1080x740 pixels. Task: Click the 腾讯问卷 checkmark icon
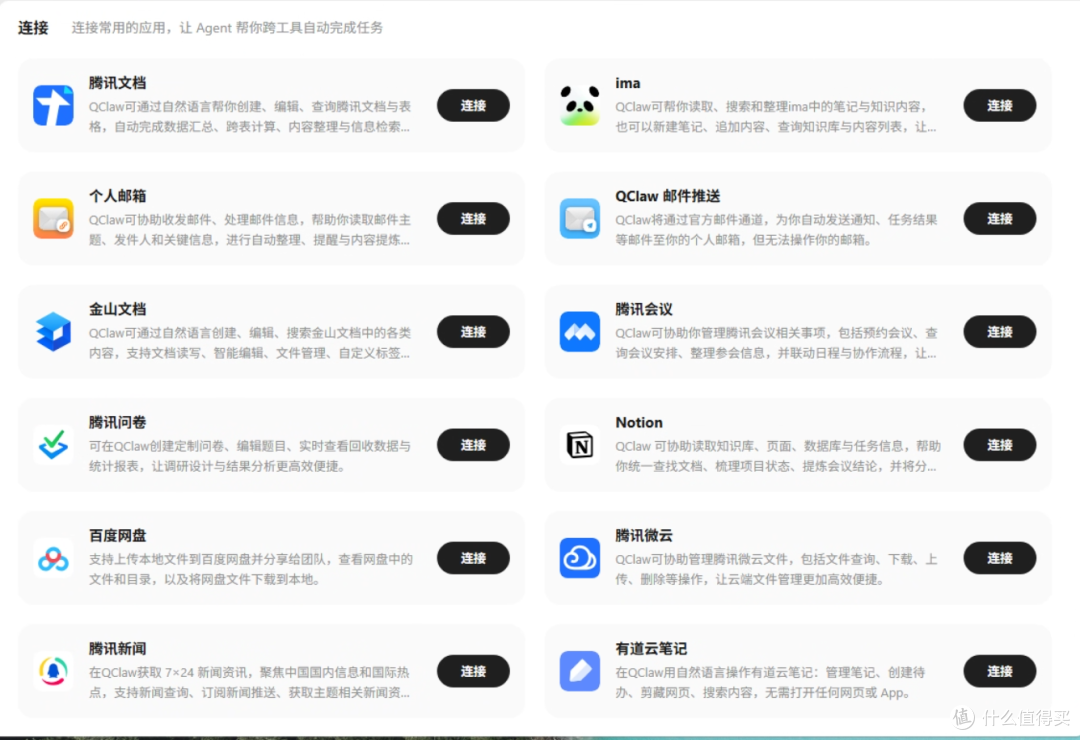(53, 444)
